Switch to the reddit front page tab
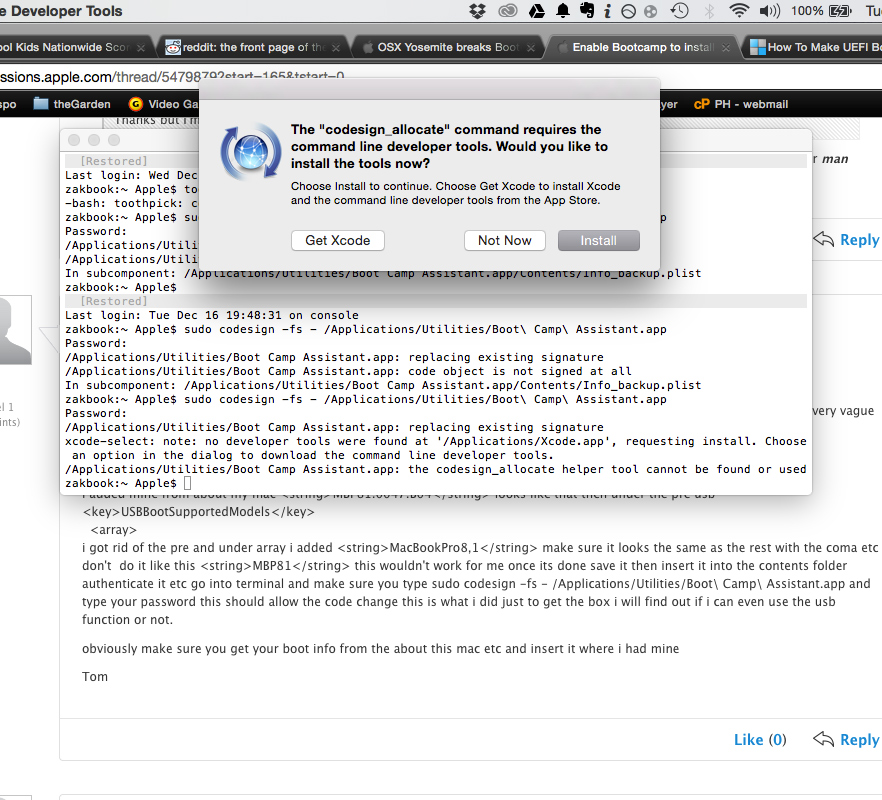The image size is (882, 800). point(254,47)
